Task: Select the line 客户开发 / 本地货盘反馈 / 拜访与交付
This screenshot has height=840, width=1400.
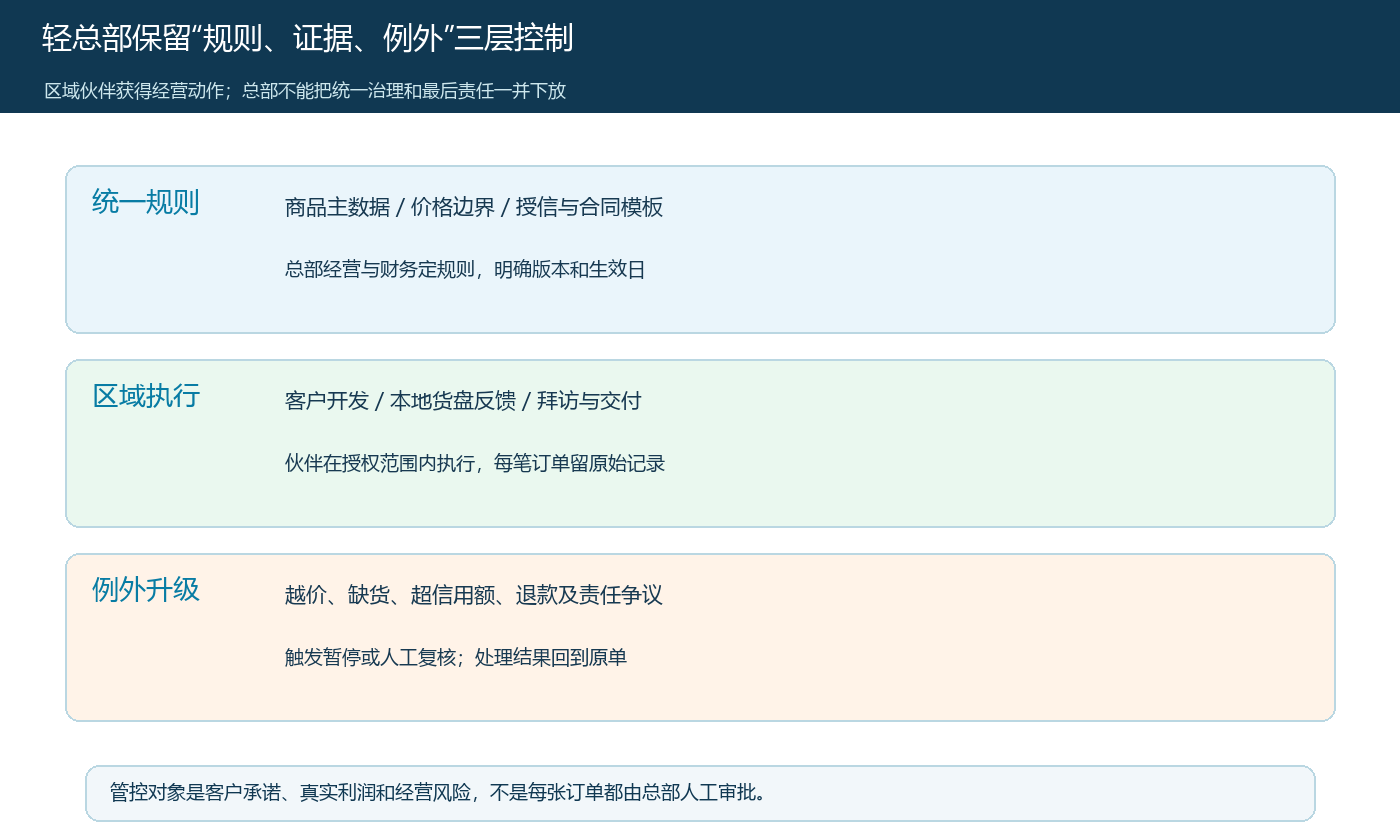Action: (463, 402)
